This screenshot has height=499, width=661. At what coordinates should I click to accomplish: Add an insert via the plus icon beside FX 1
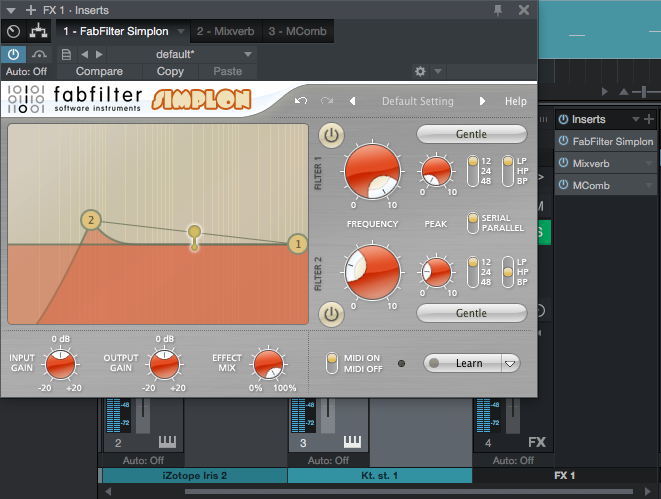point(31,10)
